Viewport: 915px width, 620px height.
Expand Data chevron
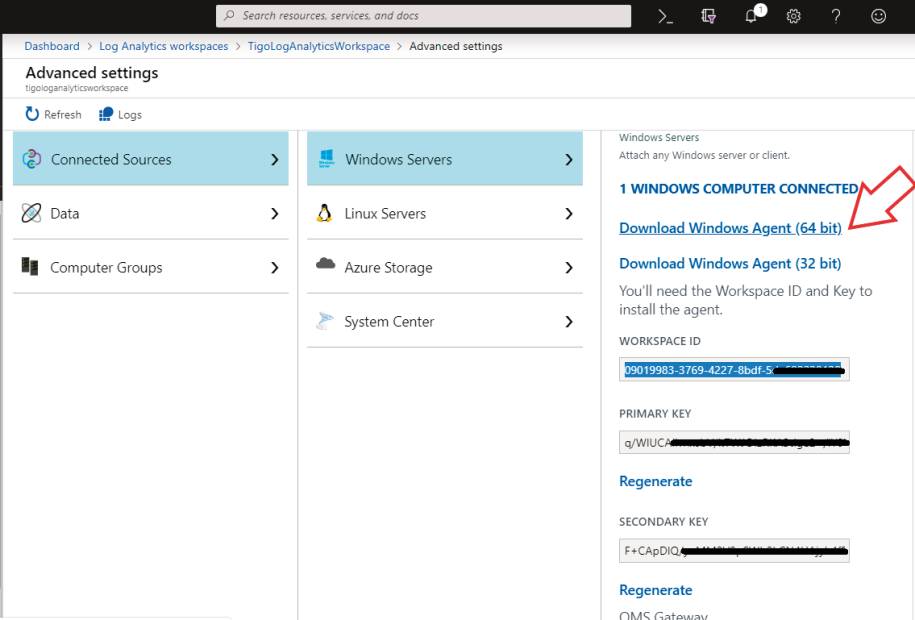275,214
